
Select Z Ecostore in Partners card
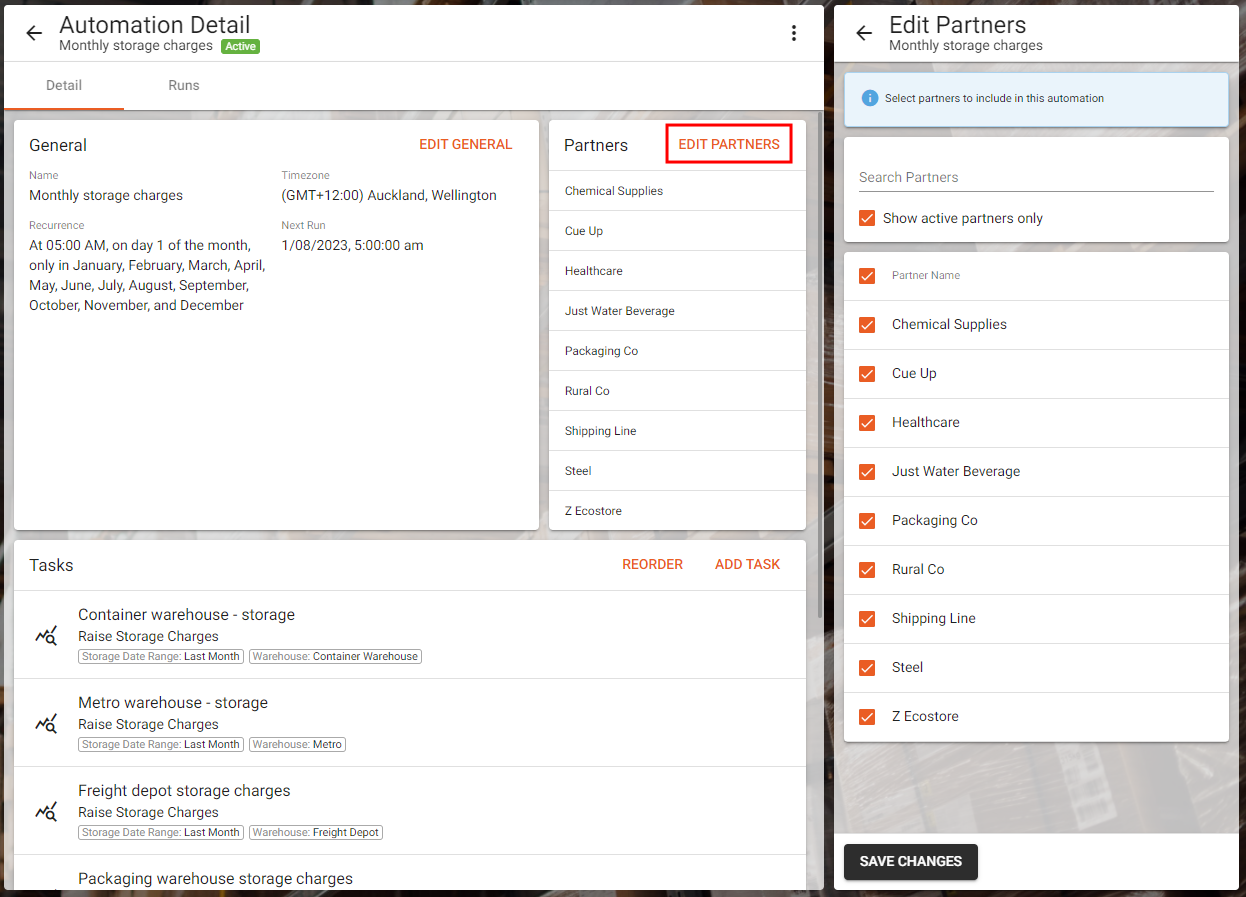pos(677,511)
